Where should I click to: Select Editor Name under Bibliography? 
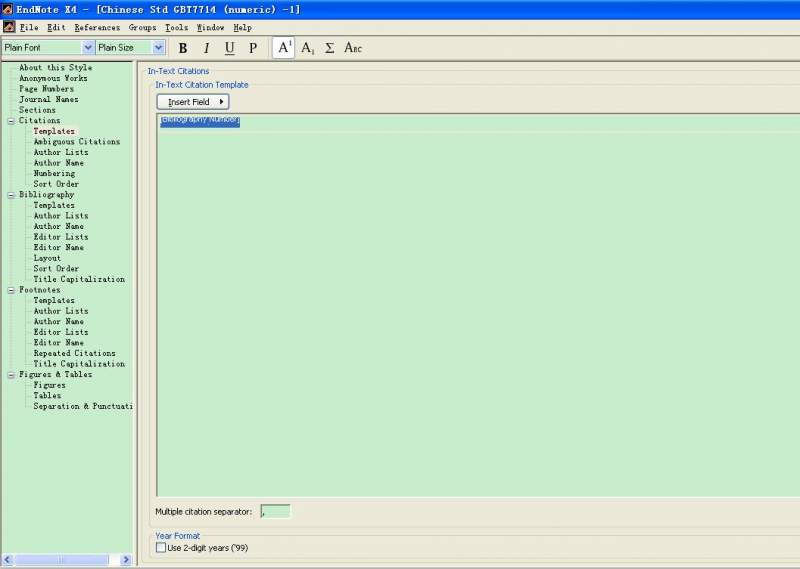click(x=59, y=248)
